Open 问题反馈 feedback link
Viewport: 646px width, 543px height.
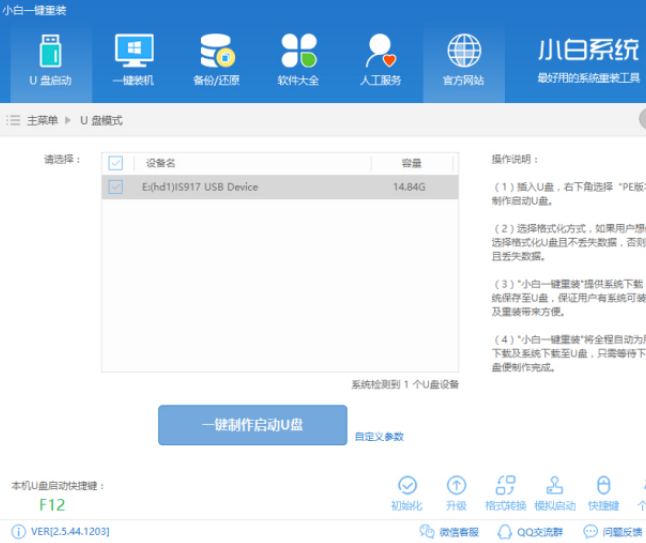click(613, 532)
